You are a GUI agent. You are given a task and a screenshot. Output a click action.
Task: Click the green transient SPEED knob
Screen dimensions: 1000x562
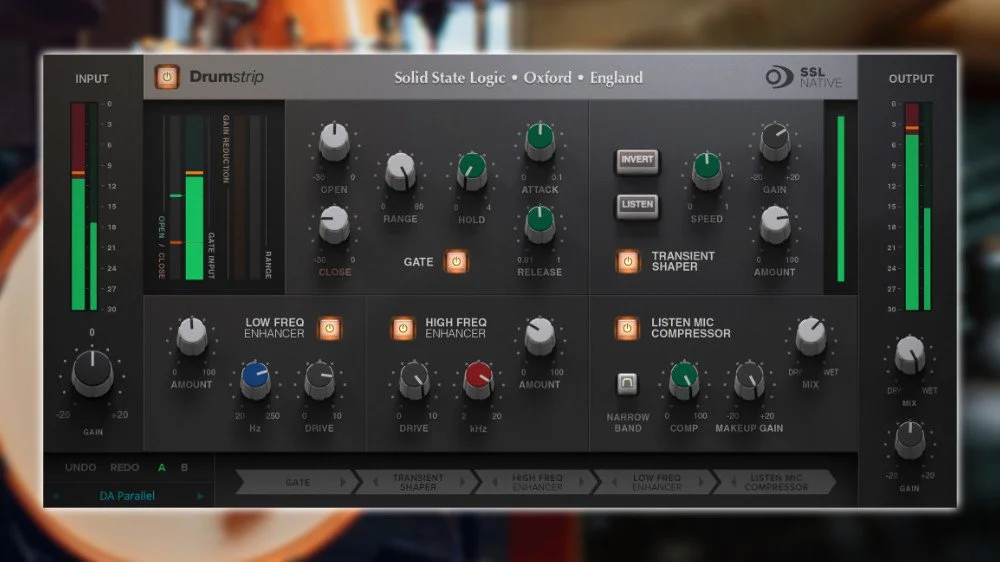pyautogui.click(x=707, y=171)
